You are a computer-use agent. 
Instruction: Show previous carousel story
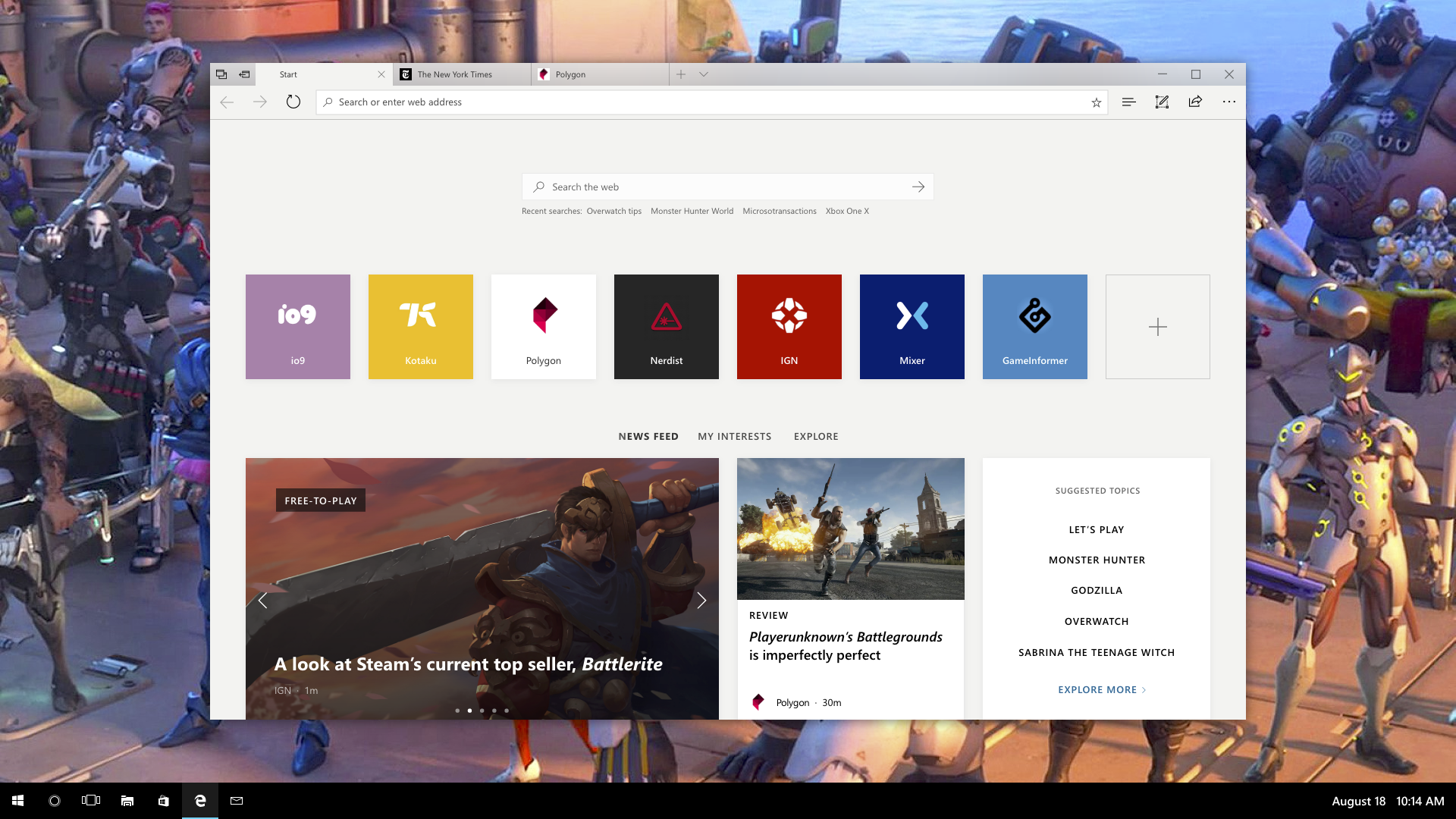[x=262, y=601]
